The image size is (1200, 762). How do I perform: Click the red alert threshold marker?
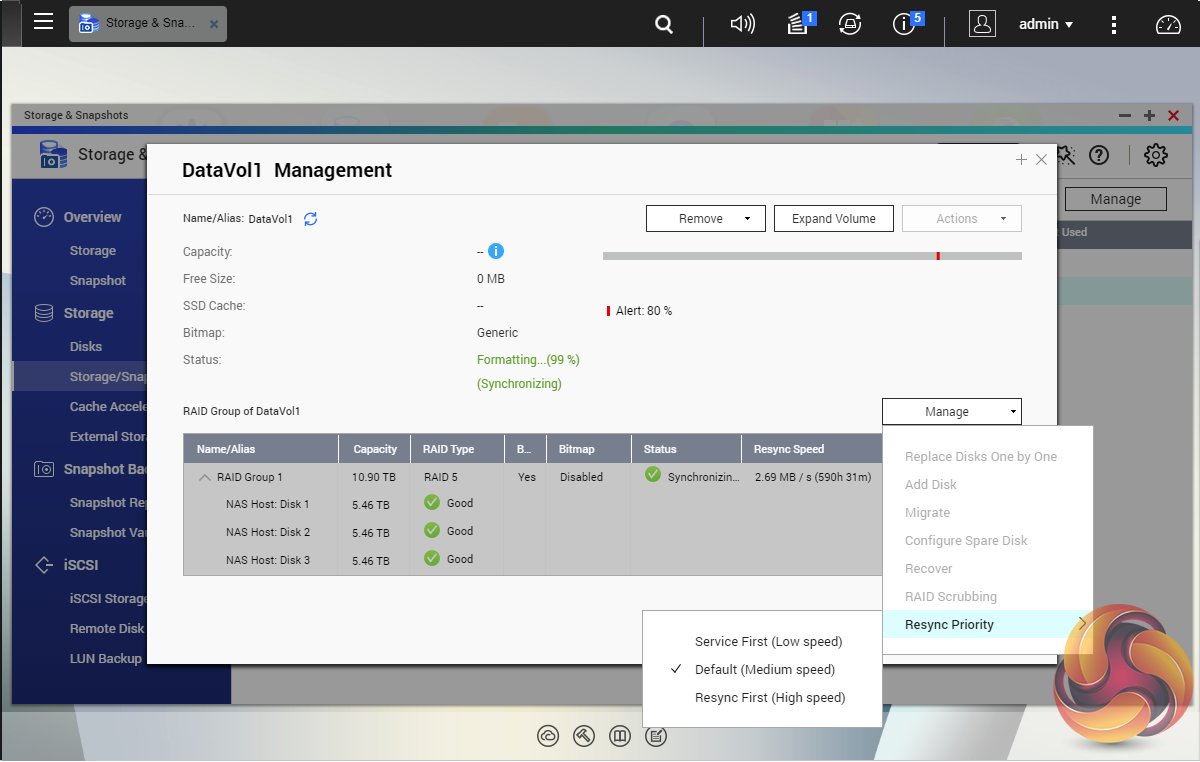click(x=938, y=256)
